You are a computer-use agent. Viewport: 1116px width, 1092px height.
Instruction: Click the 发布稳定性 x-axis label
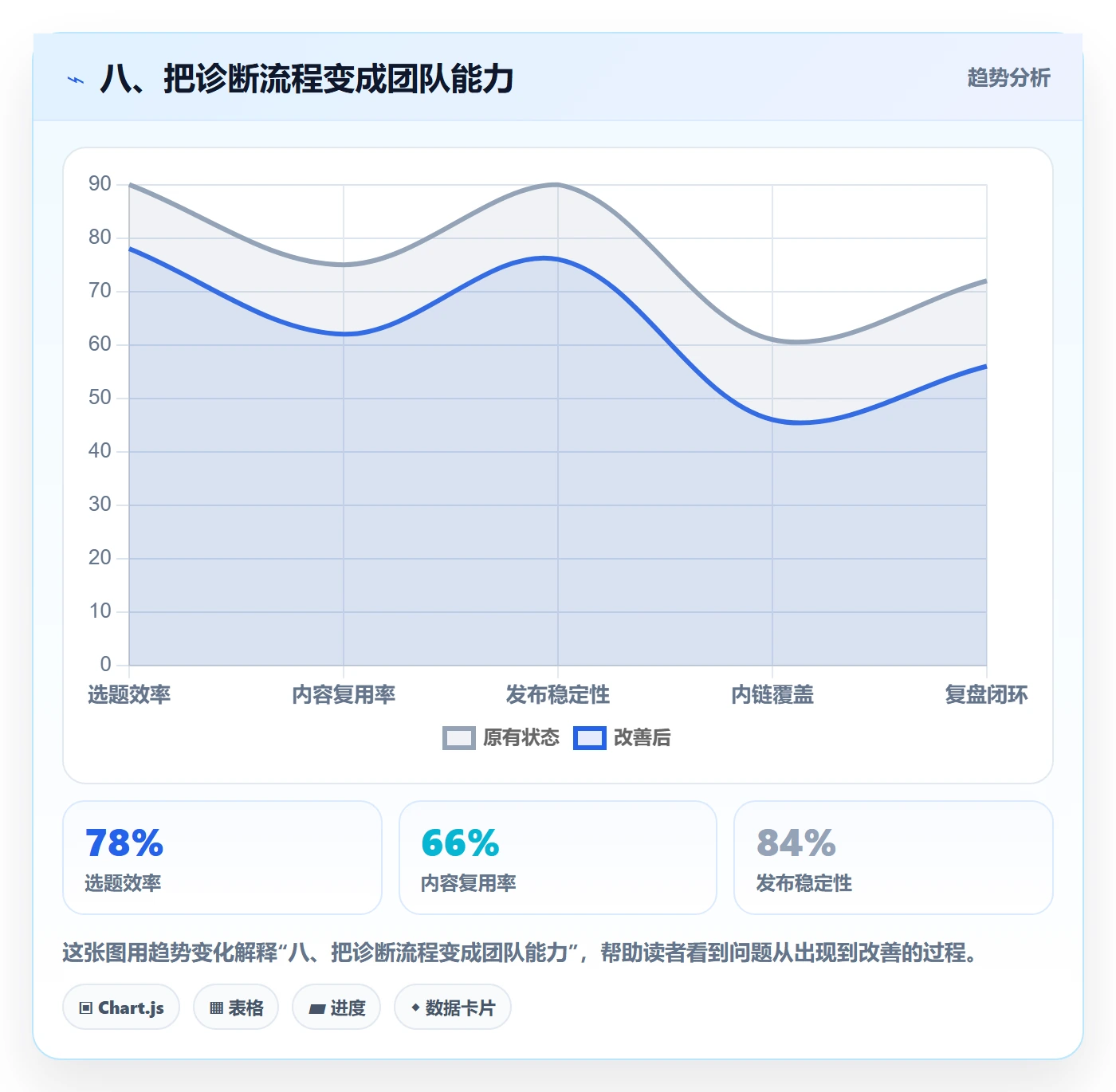[558, 694]
